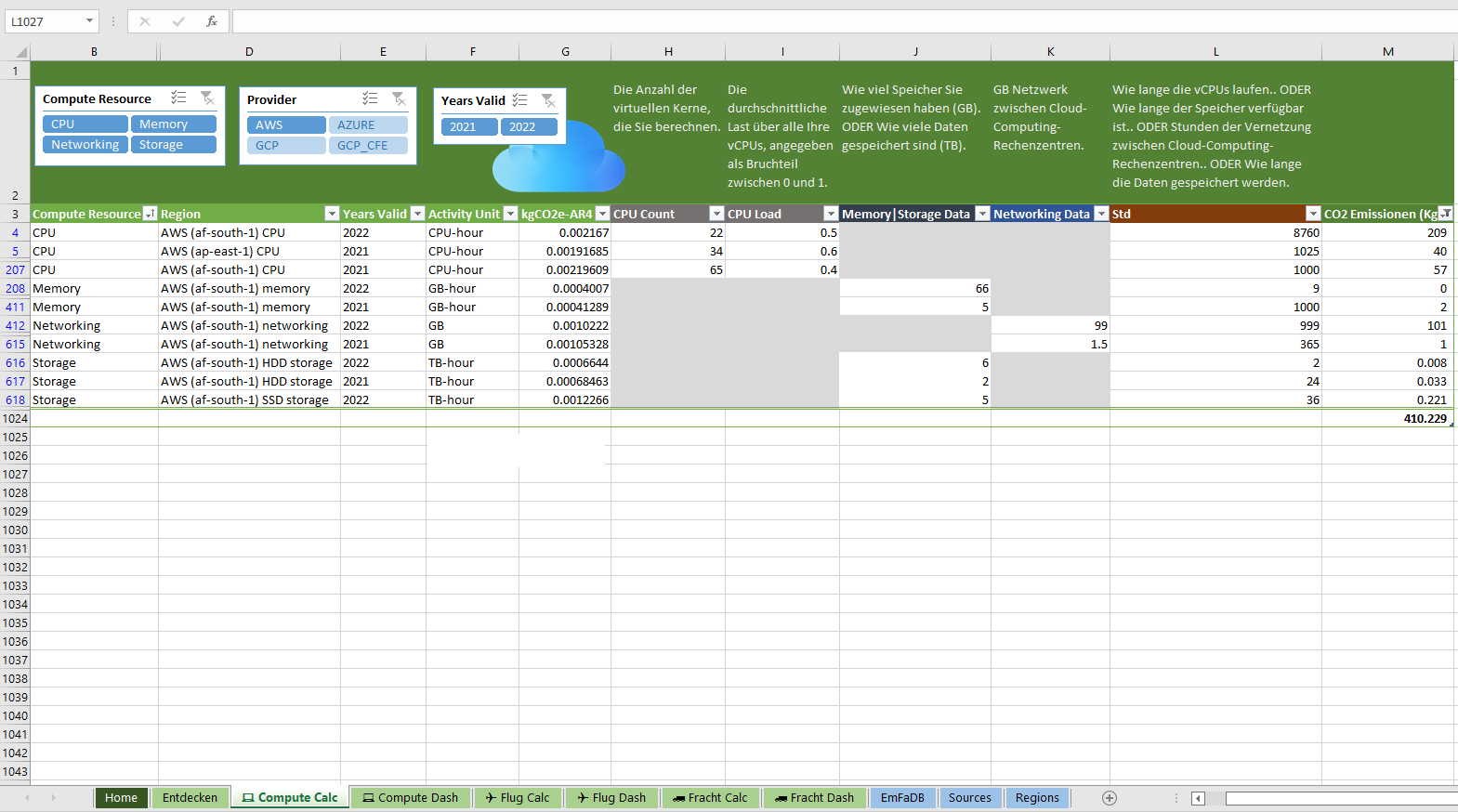The image size is (1458, 812).
Task: Expand the Name Box dropdown
Action: click(89, 21)
